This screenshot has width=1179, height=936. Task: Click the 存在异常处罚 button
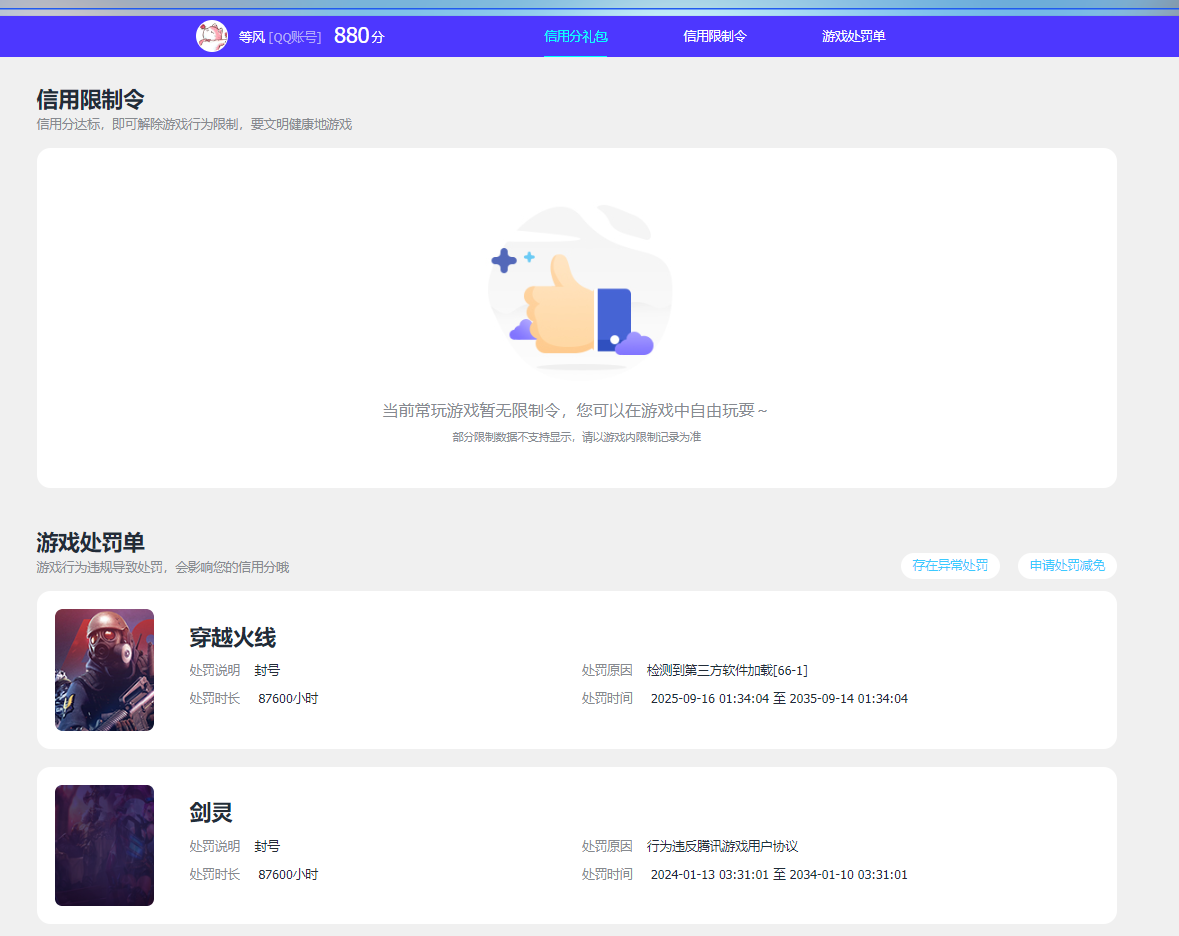(950, 565)
